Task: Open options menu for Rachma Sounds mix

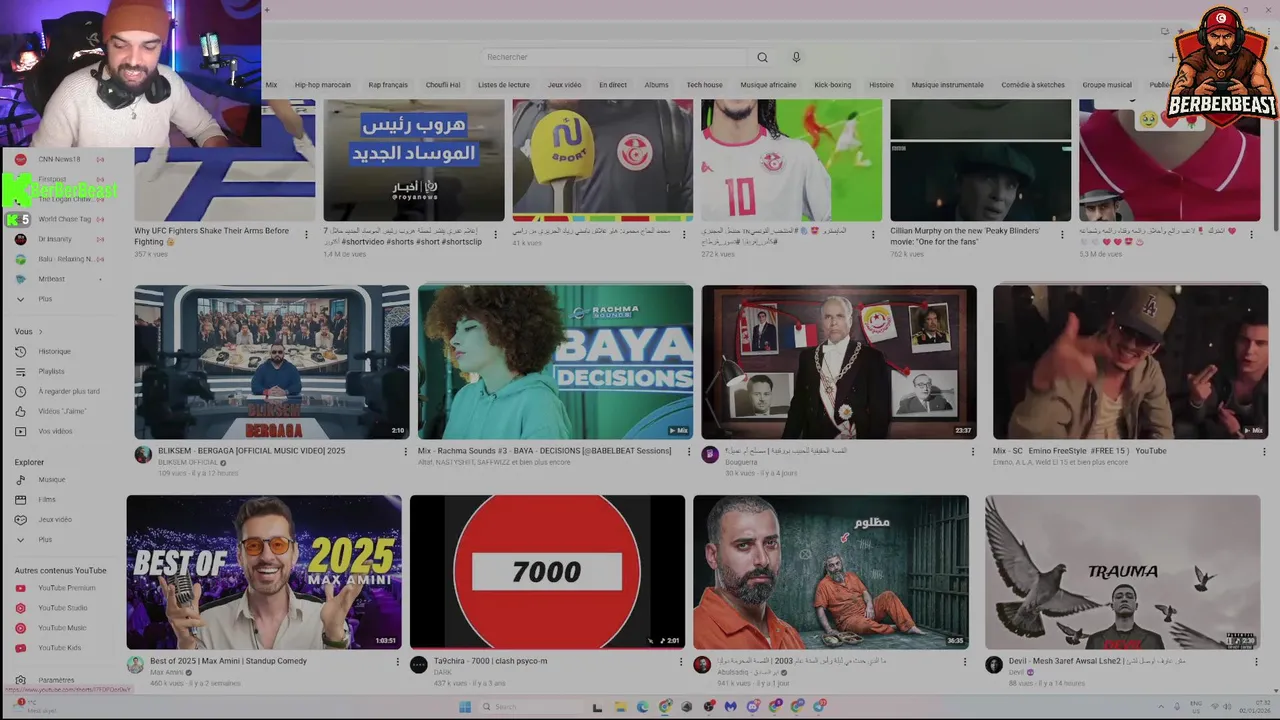Action: pos(688,452)
